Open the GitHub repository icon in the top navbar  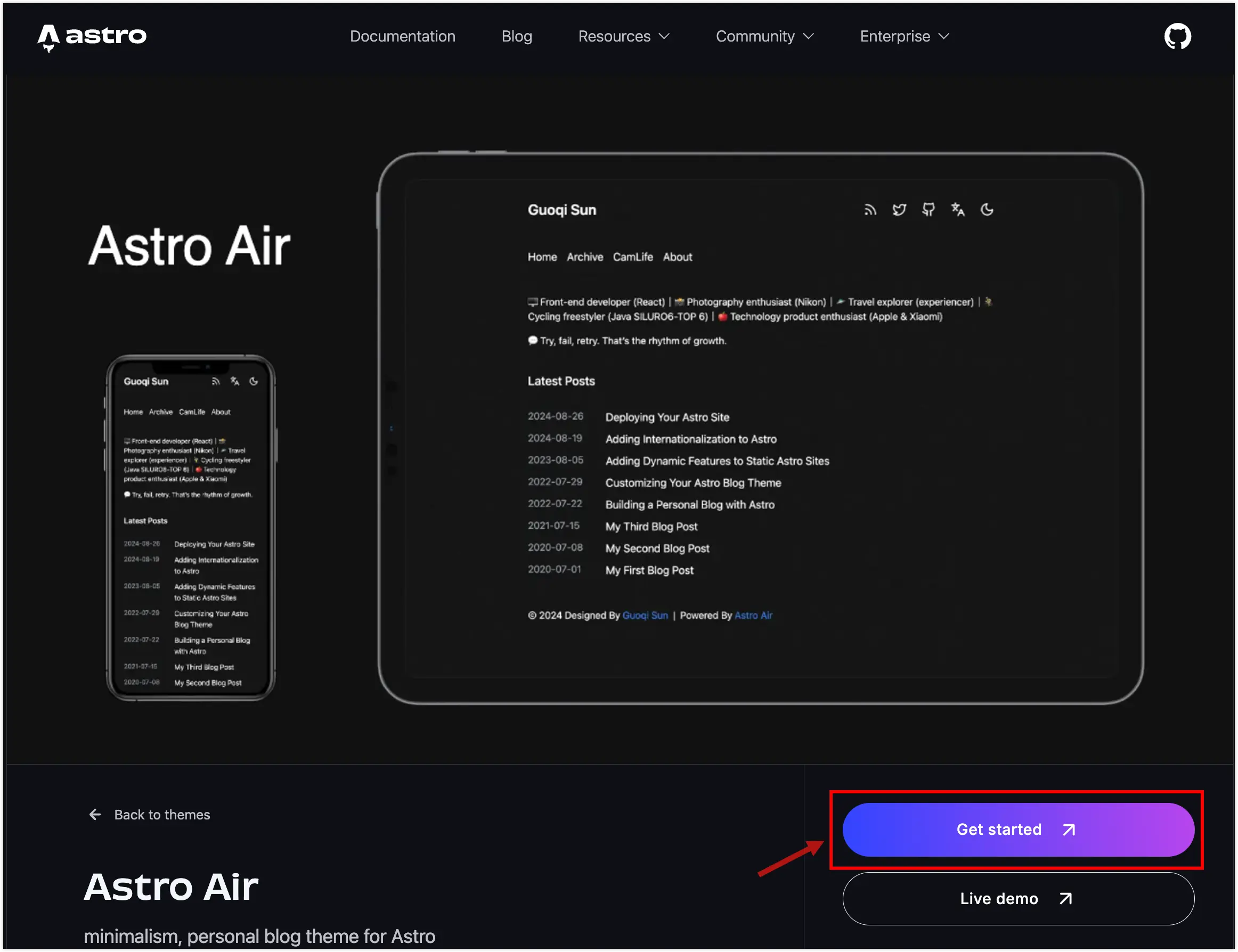[1177, 36]
